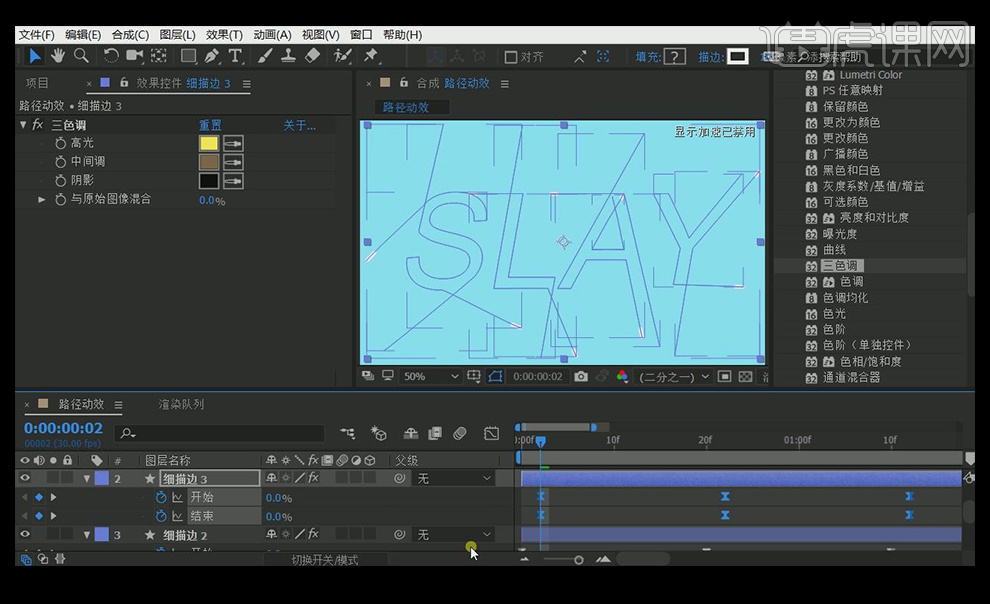Select the Eraser tool

pyautogui.click(x=312, y=56)
